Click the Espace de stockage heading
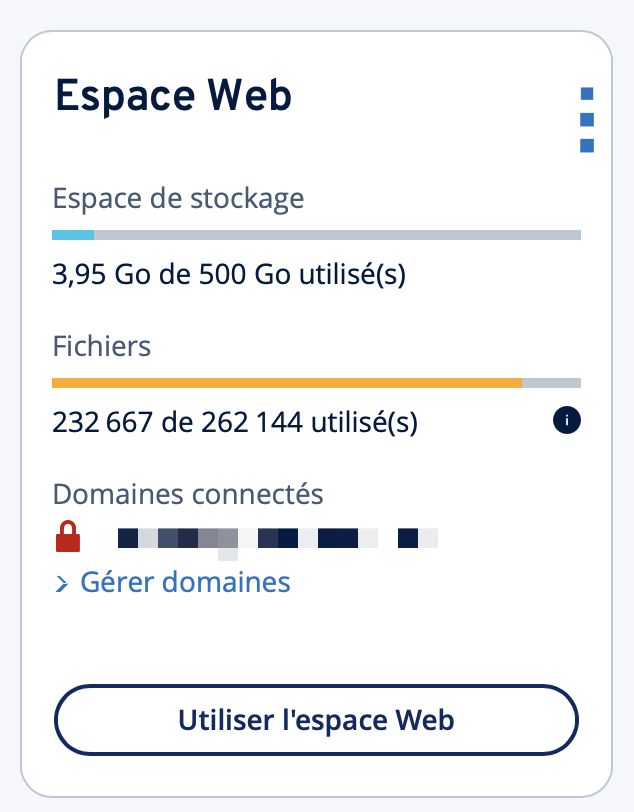 [x=178, y=198]
